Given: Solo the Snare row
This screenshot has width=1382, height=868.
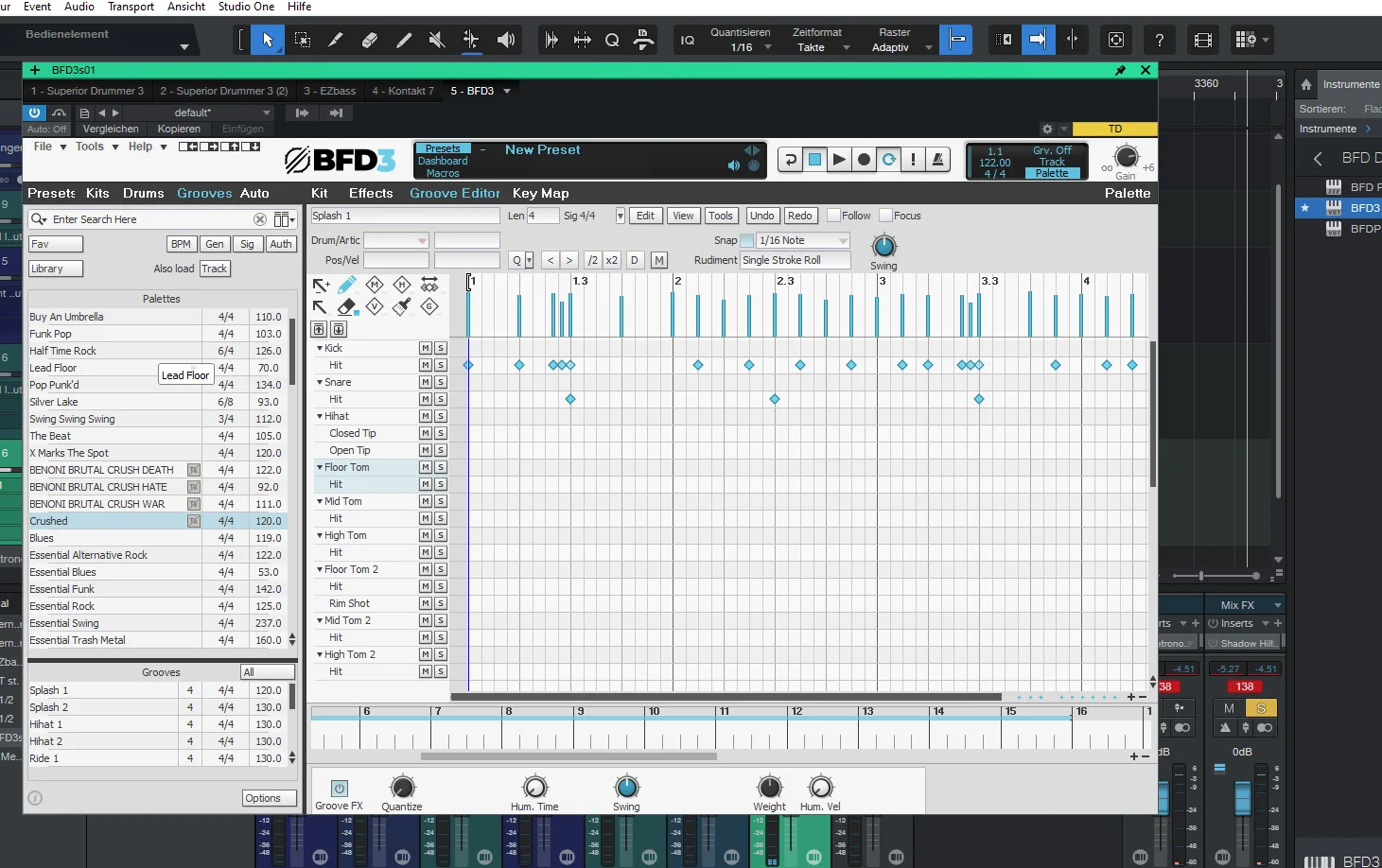Looking at the screenshot, I should coord(441,382).
